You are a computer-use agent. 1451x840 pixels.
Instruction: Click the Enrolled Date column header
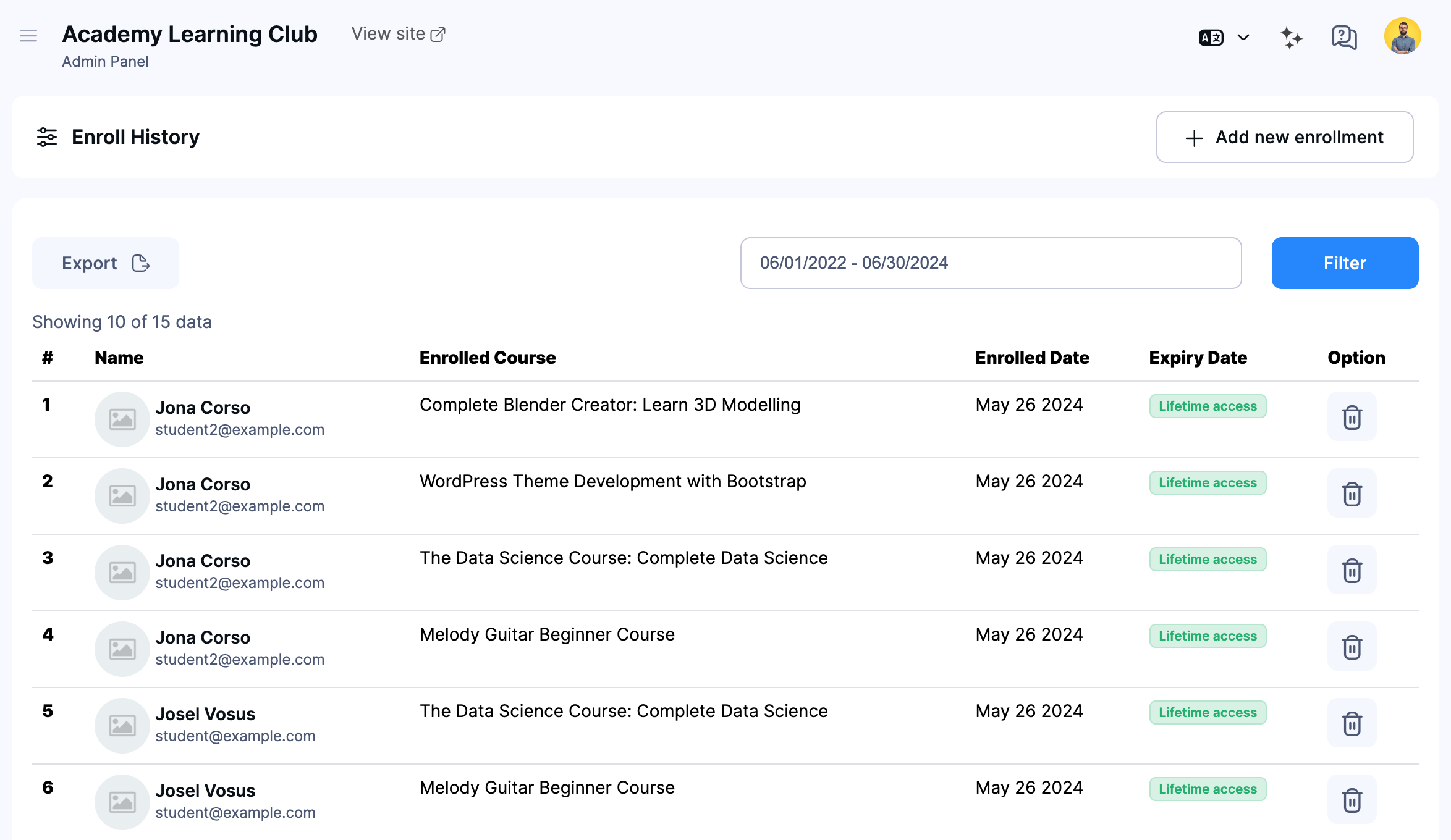1031,357
